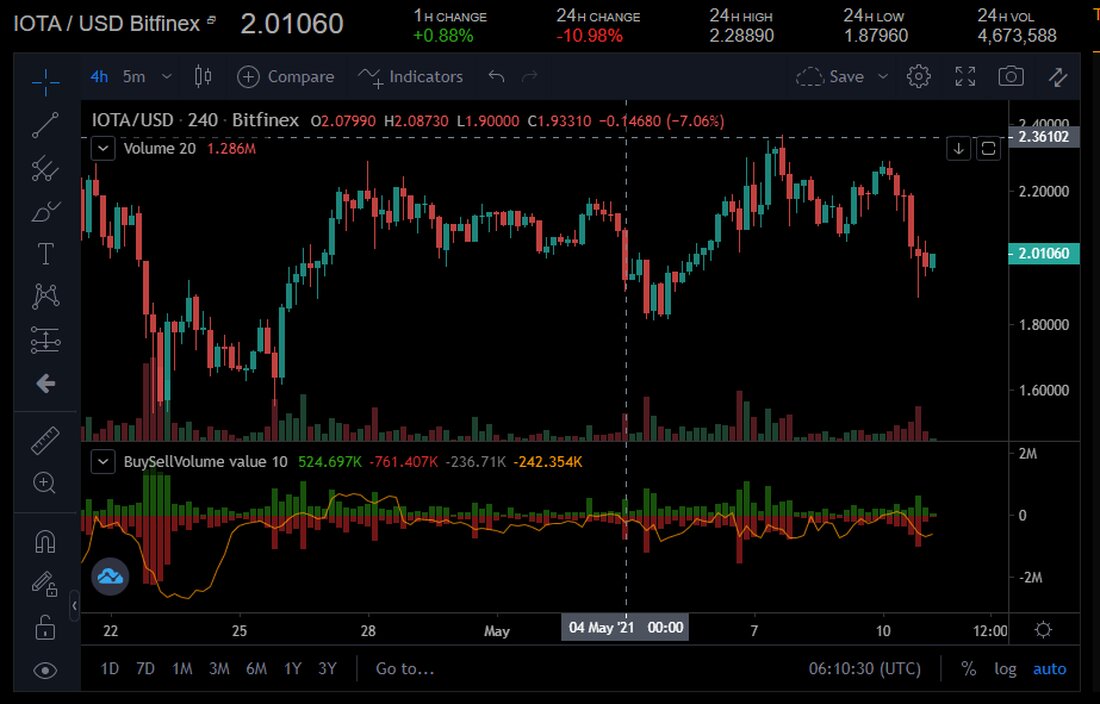
Task: Expand the Save options dropdown arrow
Action: (x=883, y=76)
